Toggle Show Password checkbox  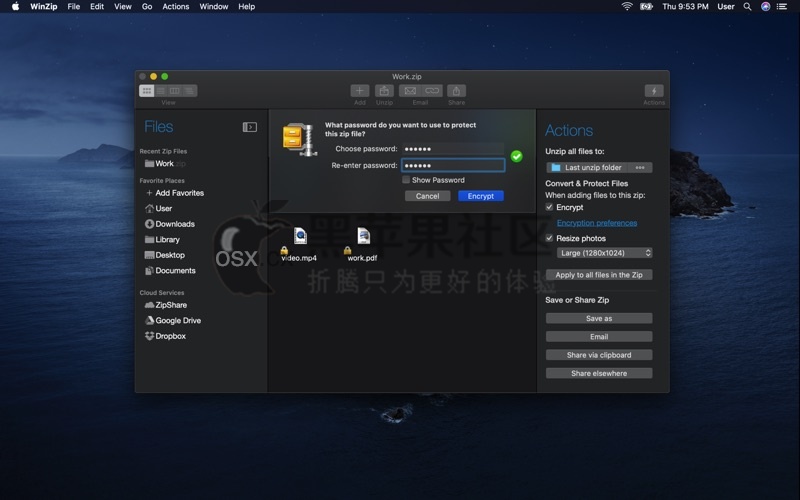tap(406, 180)
